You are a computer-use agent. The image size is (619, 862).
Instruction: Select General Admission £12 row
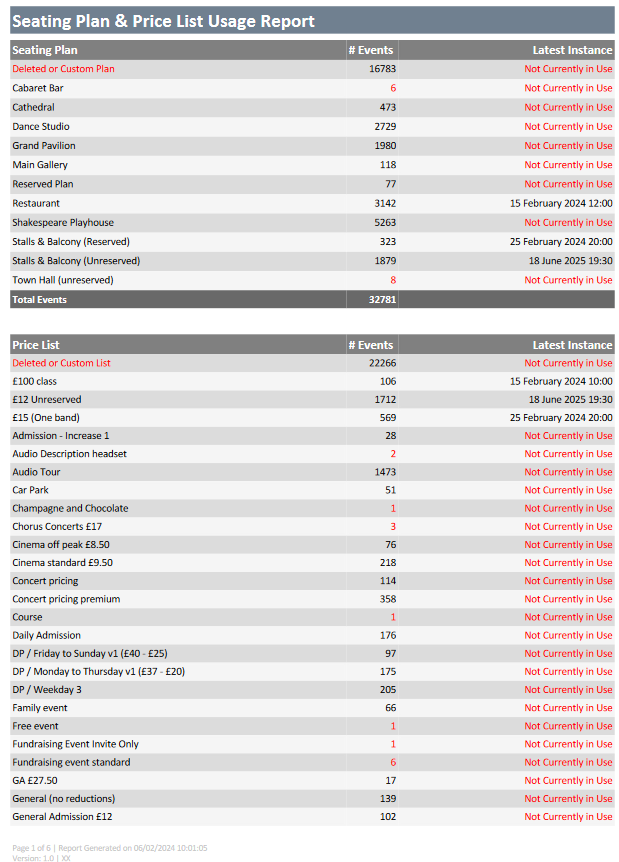[312, 816]
